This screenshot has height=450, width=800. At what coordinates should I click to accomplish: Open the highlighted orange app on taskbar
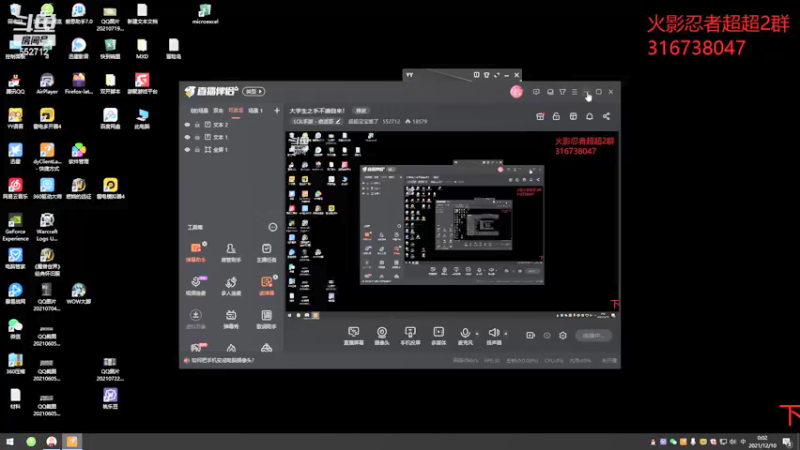click(72, 441)
